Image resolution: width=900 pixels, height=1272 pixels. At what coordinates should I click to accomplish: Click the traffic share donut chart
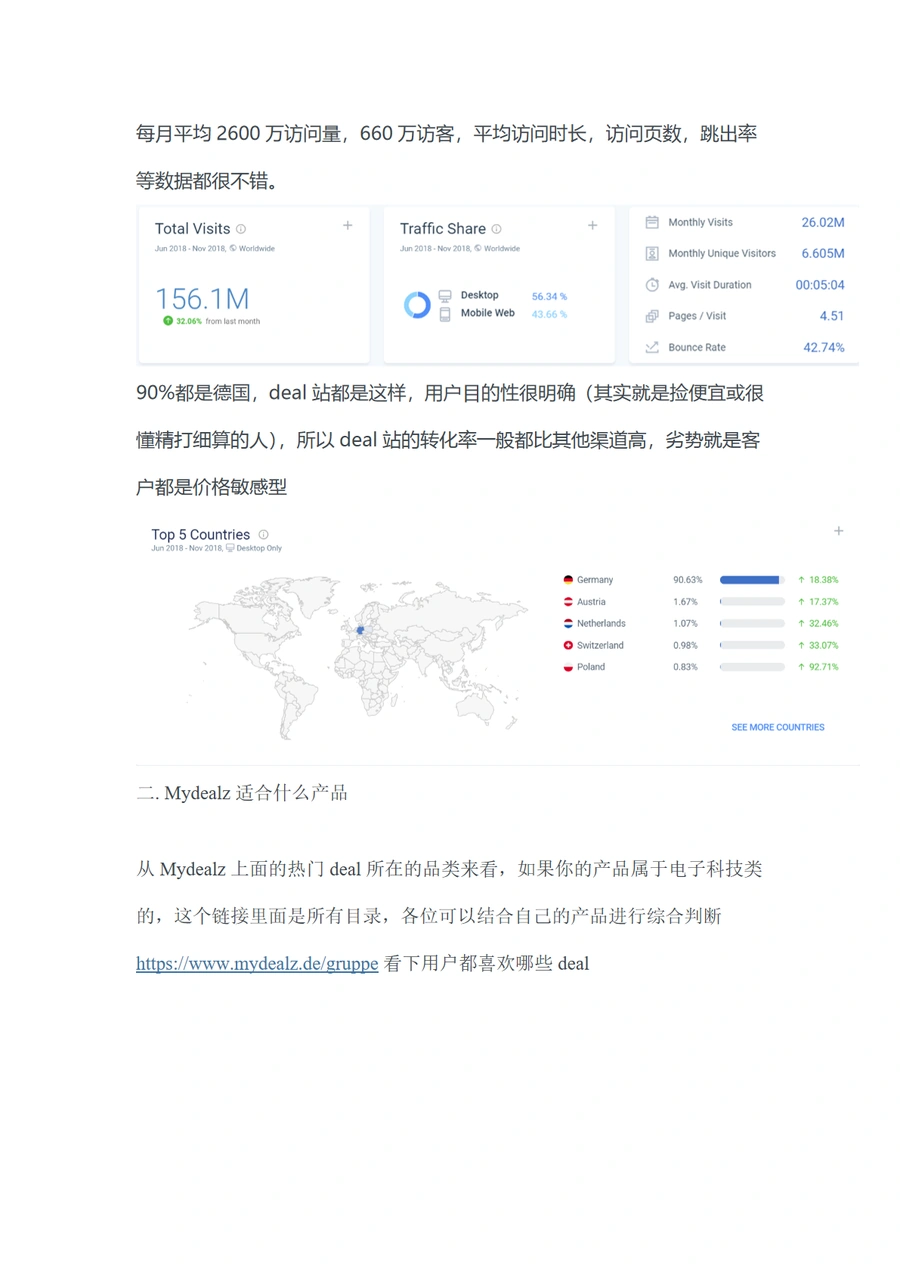pyautogui.click(x=417, y=305)
